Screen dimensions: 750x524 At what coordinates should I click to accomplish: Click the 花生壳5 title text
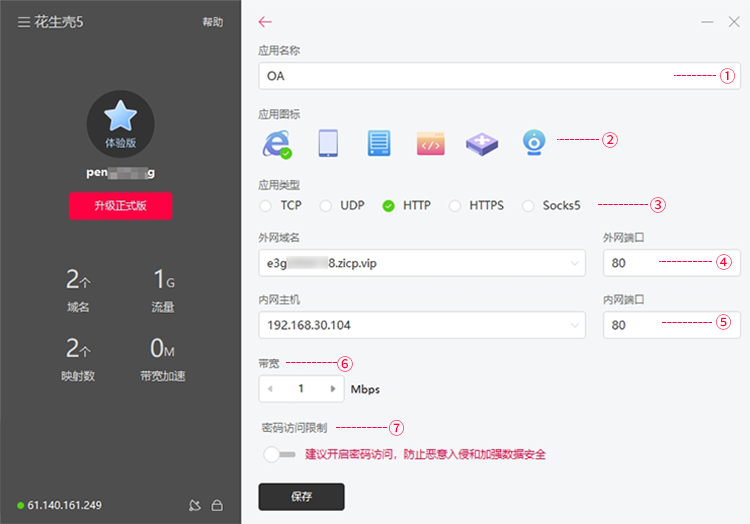tap(59, 22)
